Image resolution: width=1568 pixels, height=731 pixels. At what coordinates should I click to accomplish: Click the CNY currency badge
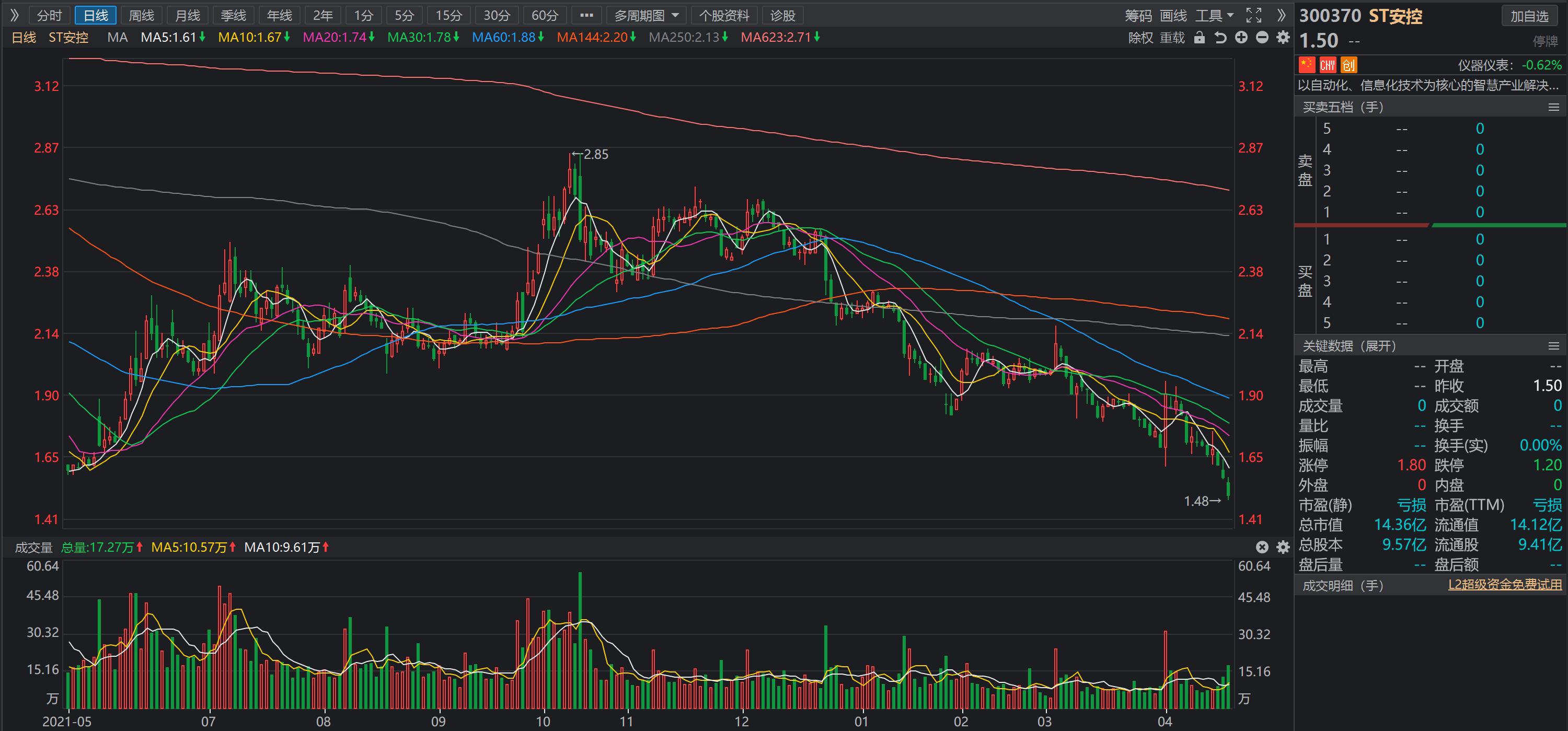click(x=1328, y=65)
